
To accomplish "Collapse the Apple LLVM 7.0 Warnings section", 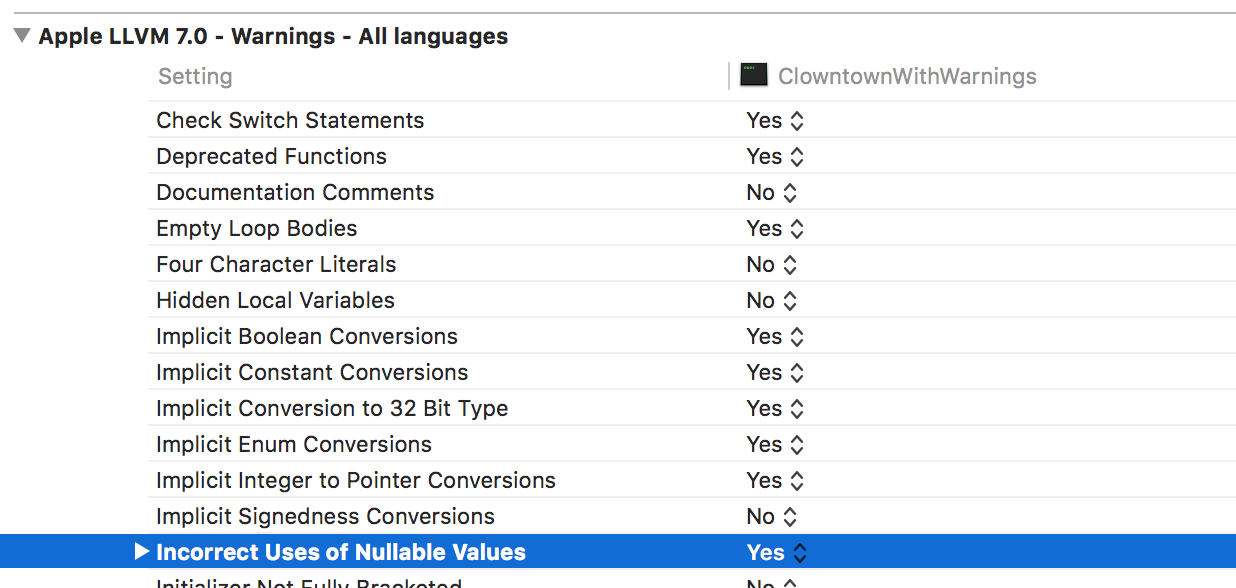I will click(22, 37).
